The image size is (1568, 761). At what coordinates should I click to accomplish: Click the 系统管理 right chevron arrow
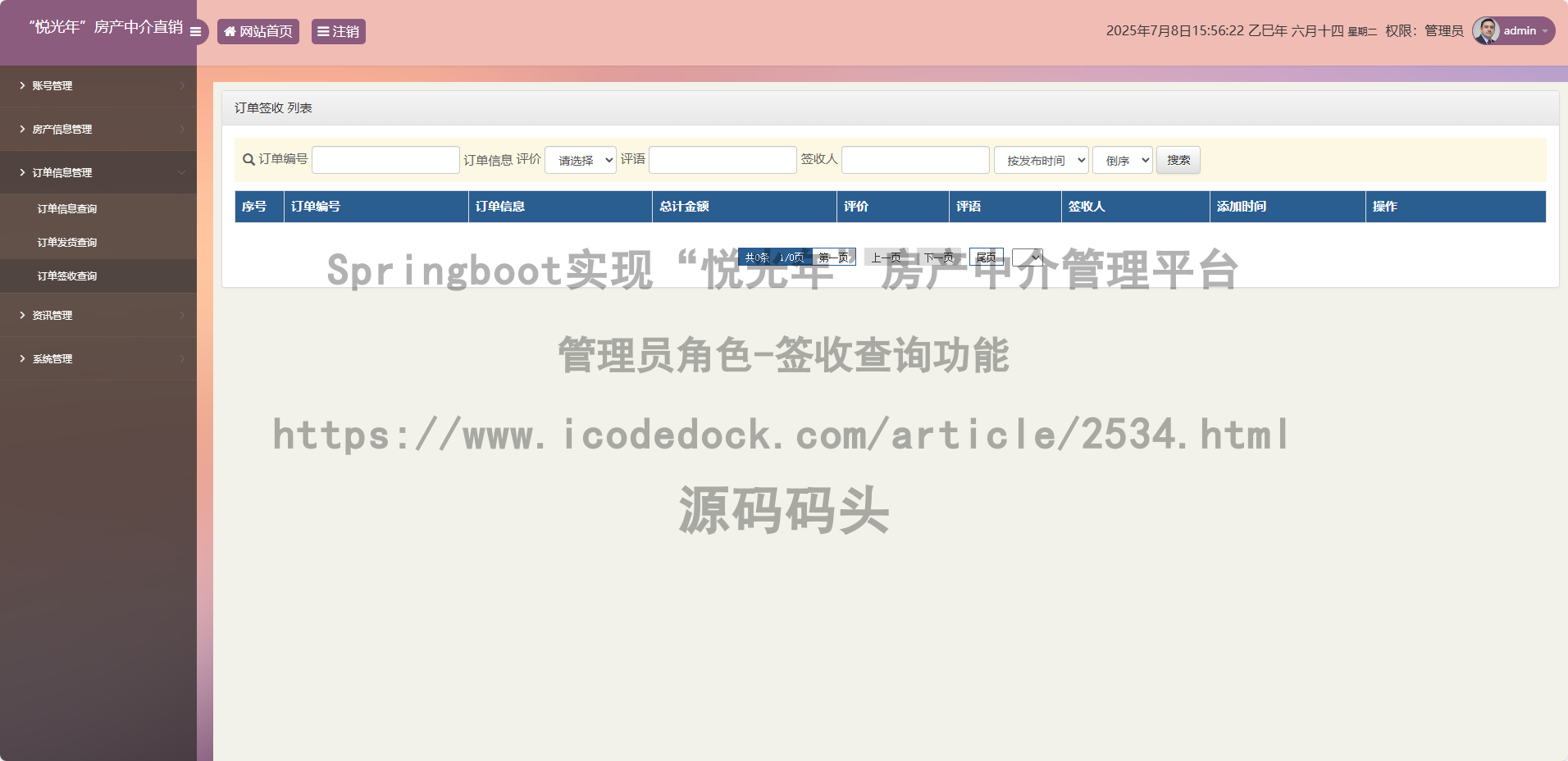(x=182, y=358)
